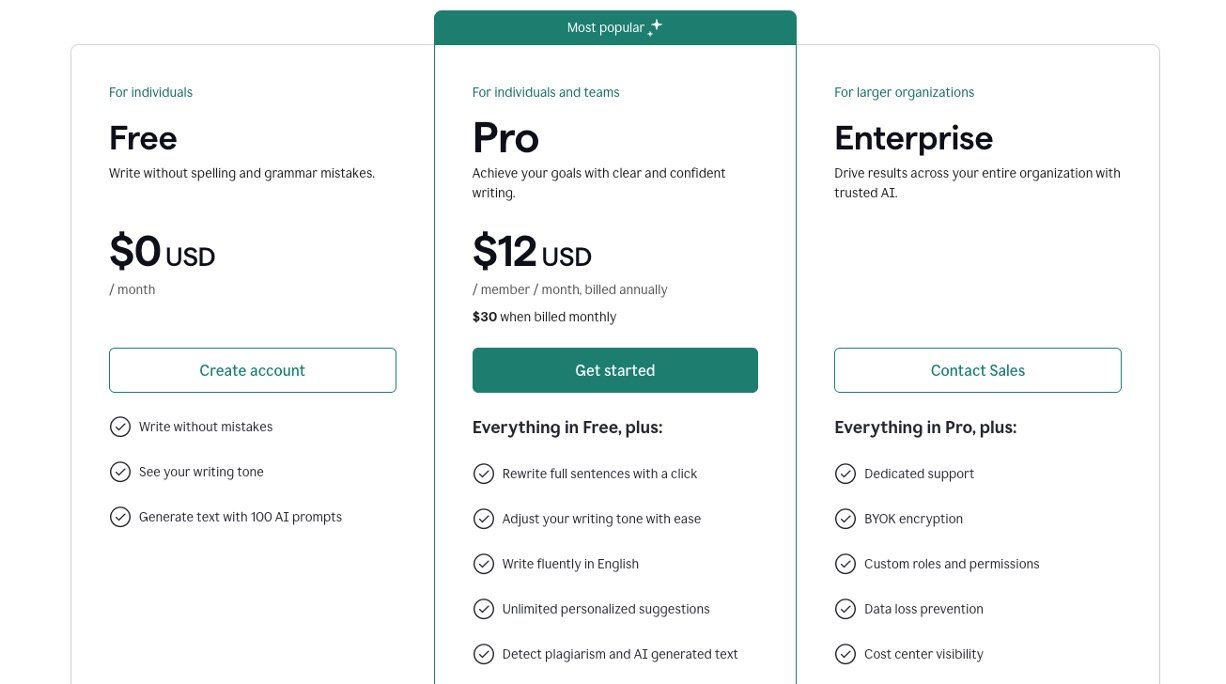Image resolution: width=1226 pixels, height=684 pixels.
Task: Click checkmark icon beside See your writing tone
Action: (120, 472)
